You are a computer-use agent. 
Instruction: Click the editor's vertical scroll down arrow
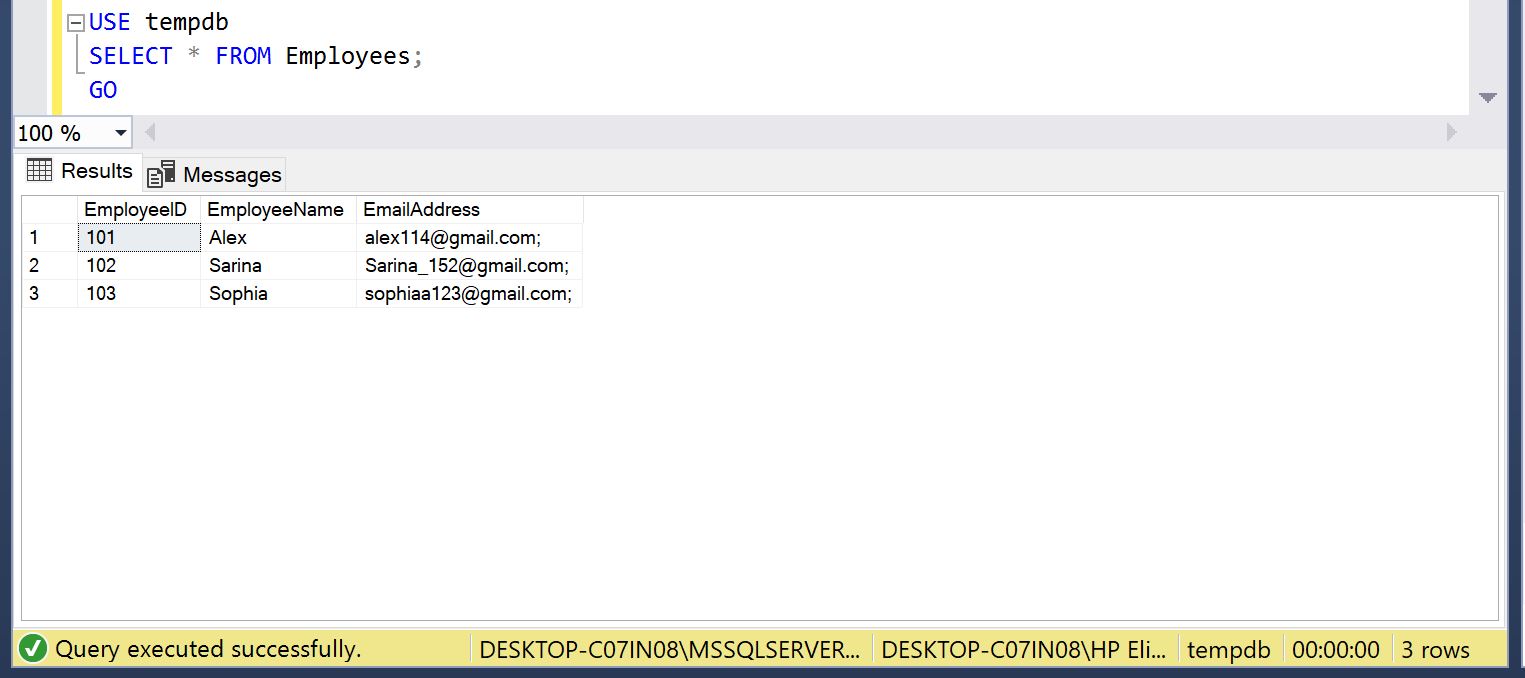point(1487,98)
